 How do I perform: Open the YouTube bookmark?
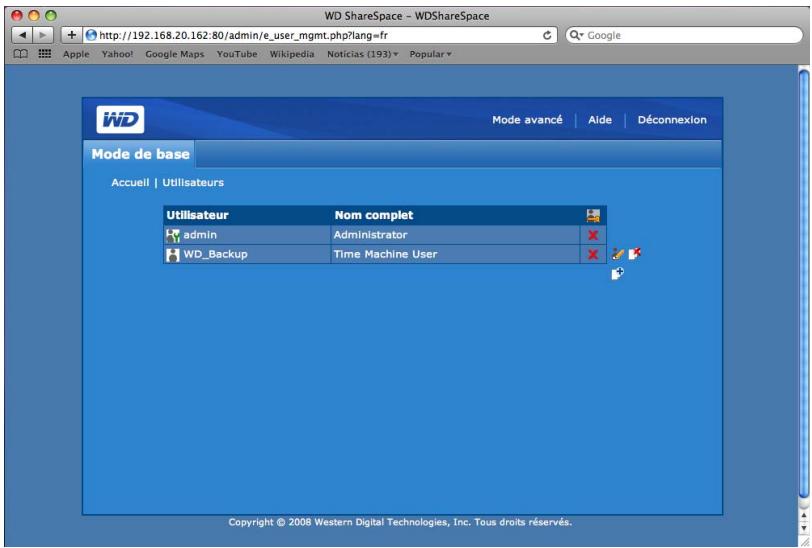click(237, 54)
